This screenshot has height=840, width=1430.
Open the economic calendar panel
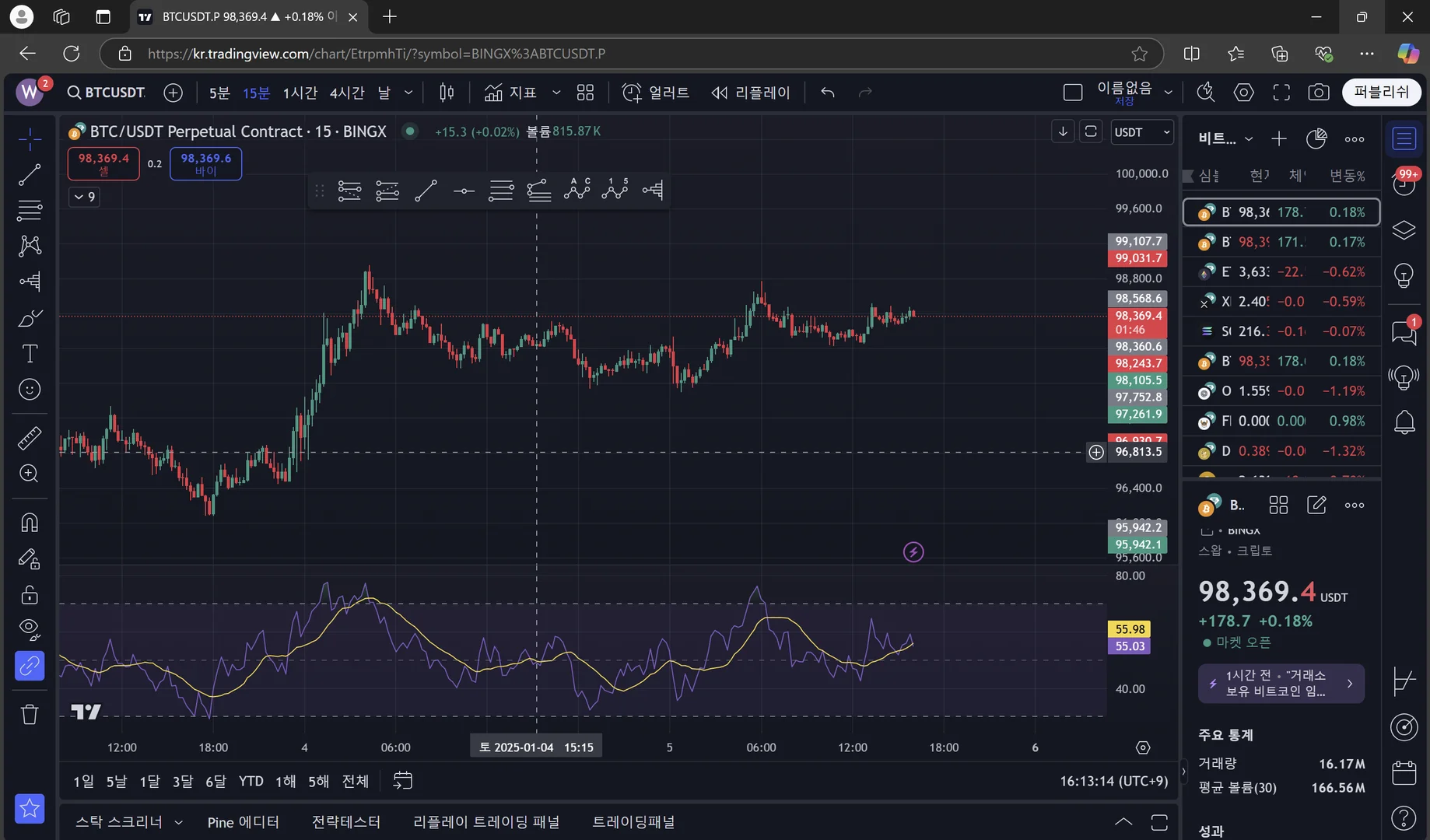click(x=1404, y=772)
